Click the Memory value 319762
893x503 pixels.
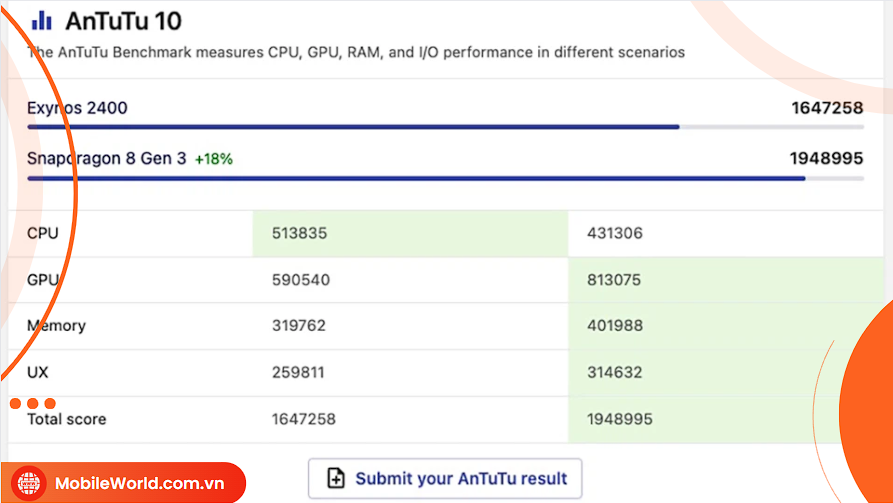(x=299, y=326)
